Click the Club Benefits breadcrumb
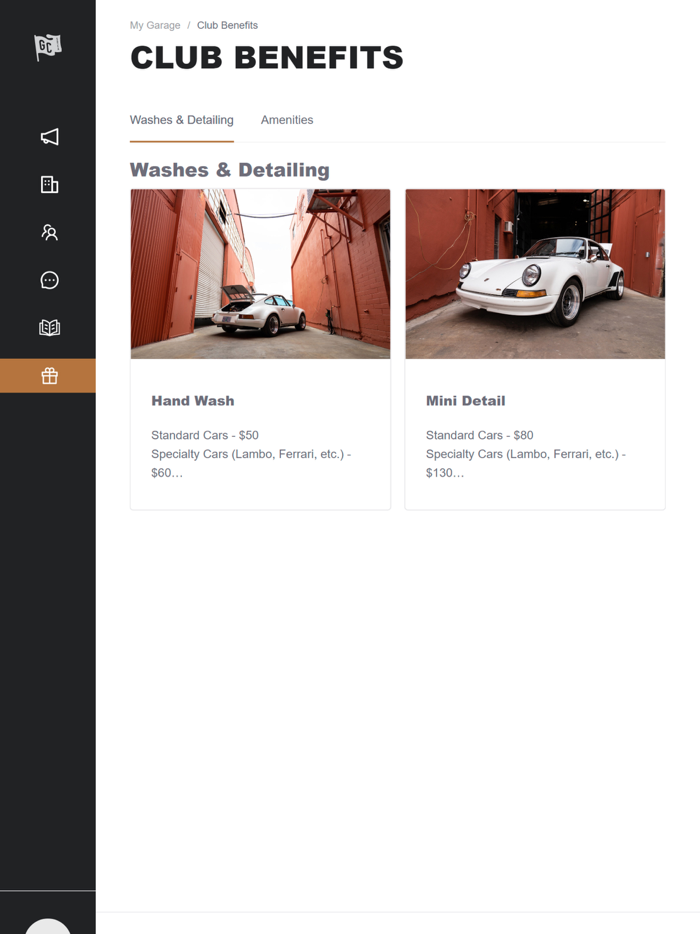Viewport: 700px width, 934px height. tap(228, 25)
